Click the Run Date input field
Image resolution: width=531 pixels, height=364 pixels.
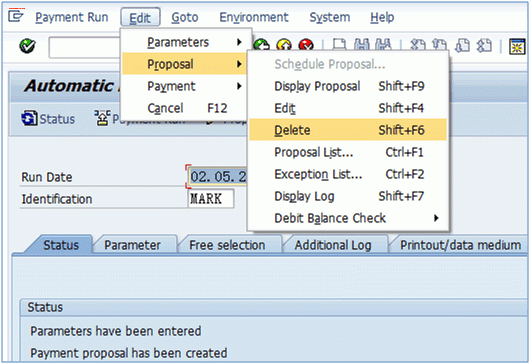coord(218,176)
